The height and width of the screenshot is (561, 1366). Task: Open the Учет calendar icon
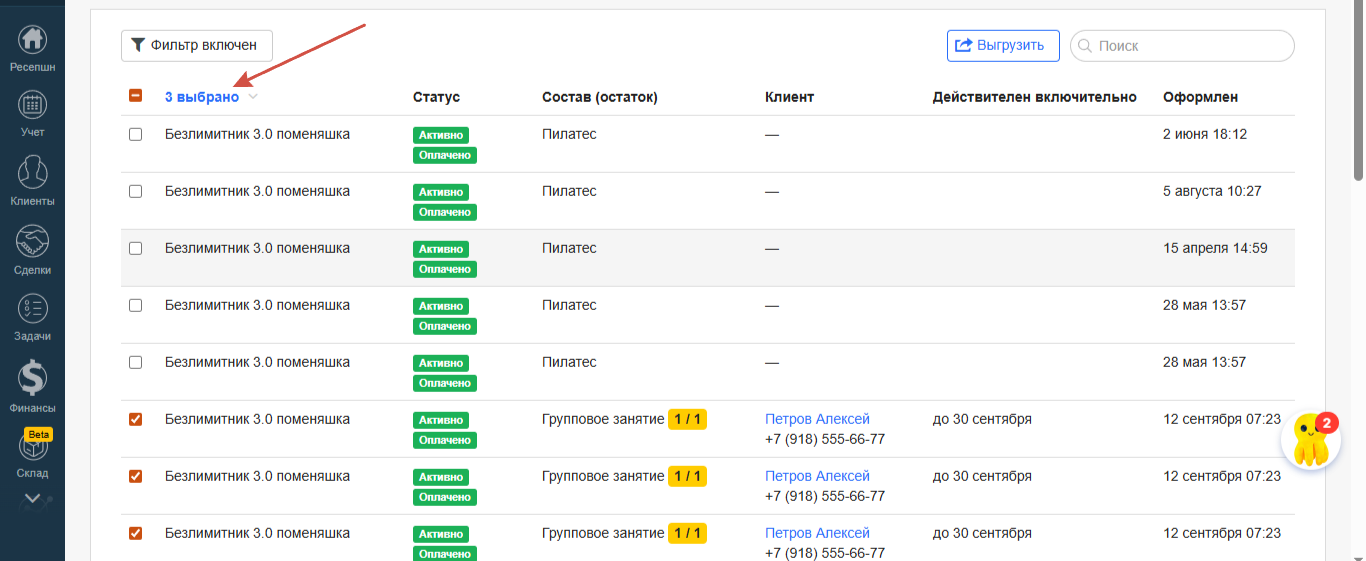pos(33,105)
